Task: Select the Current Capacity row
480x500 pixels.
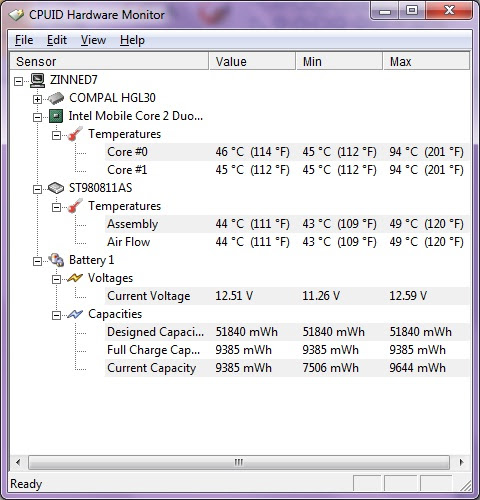Action: 287,368
